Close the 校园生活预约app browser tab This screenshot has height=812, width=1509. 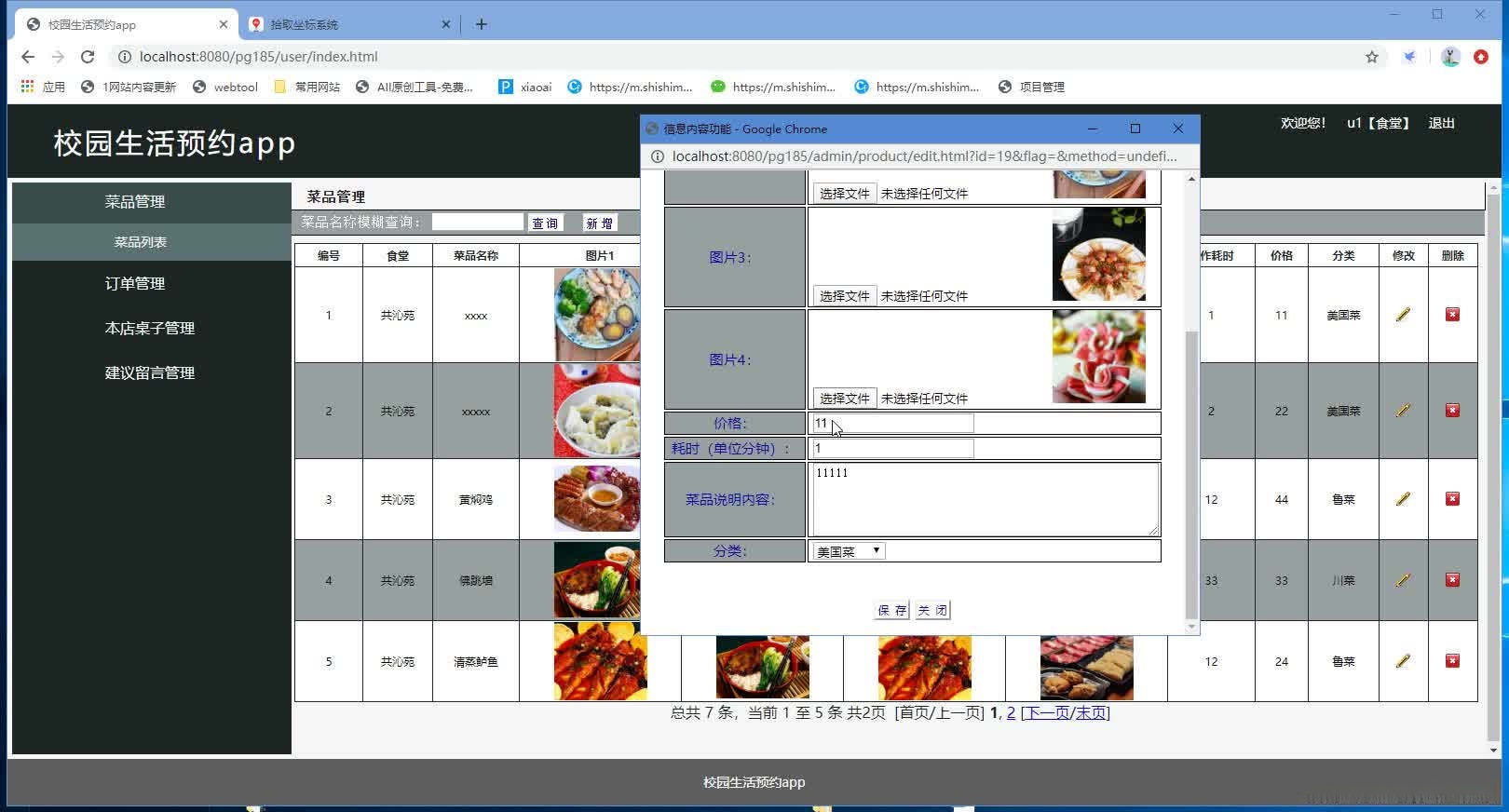(224, 24)
